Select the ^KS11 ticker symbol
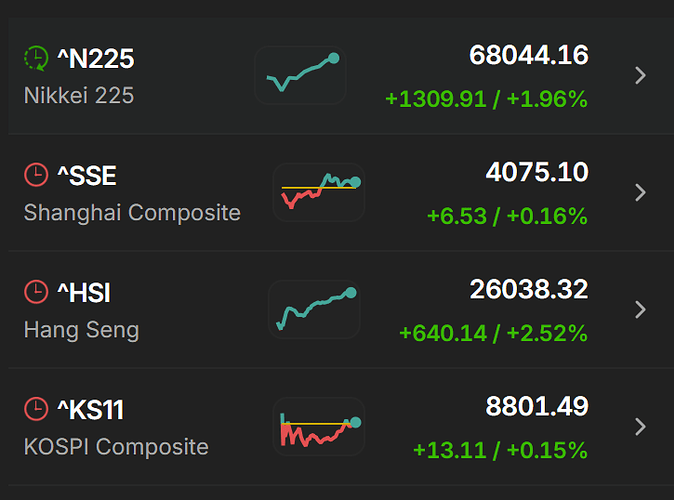Image resolution: width=674 pixels, height=500 pixels. [x=91, y=409]
